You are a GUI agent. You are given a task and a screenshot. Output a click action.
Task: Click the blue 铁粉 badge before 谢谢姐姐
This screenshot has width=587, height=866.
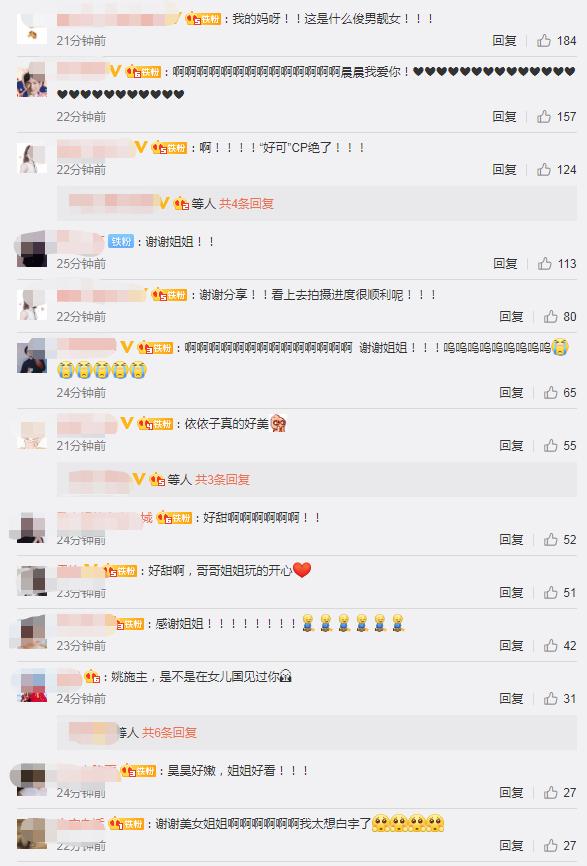121,241
